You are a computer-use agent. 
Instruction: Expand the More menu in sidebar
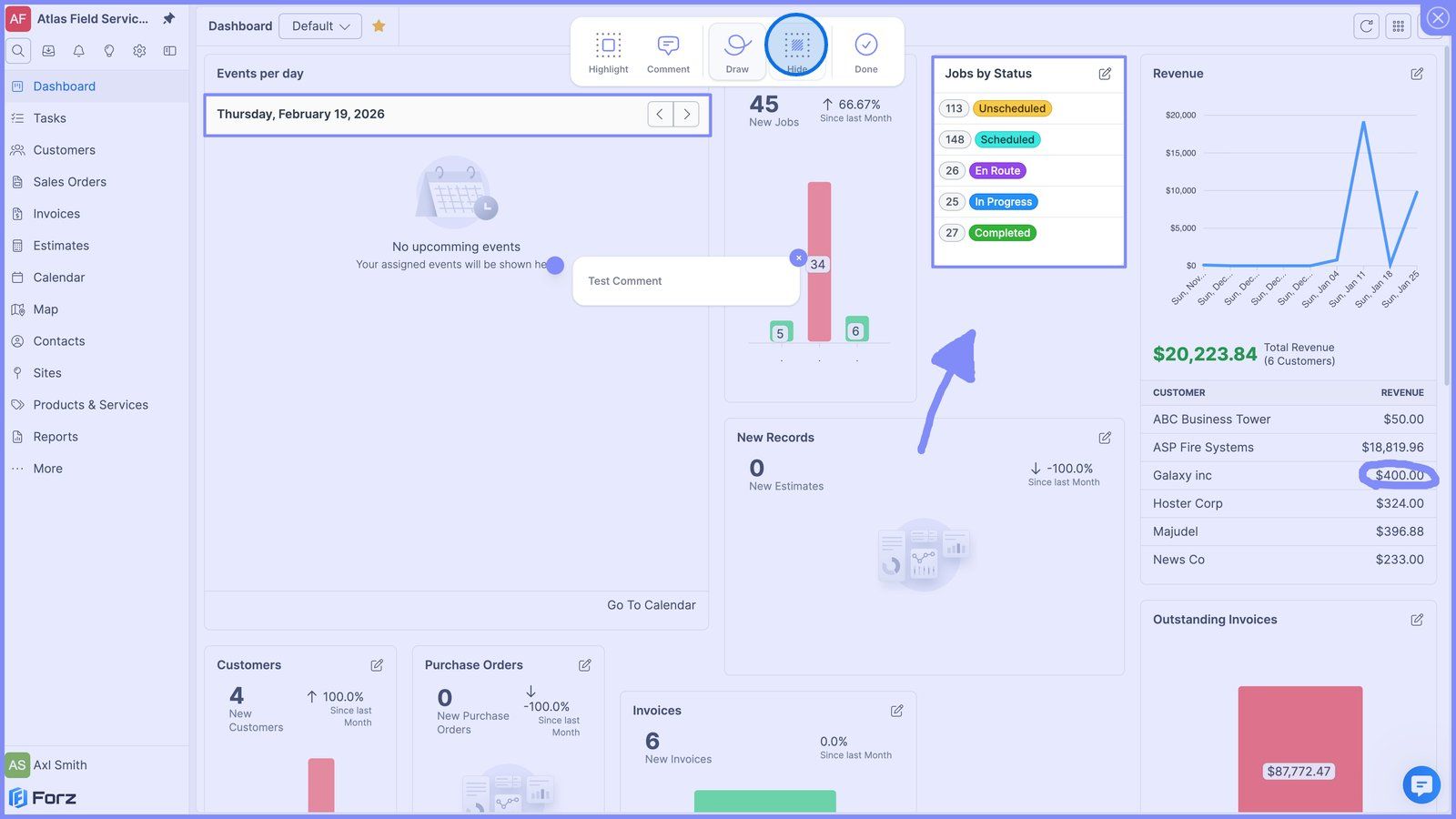tap(48, 469)
